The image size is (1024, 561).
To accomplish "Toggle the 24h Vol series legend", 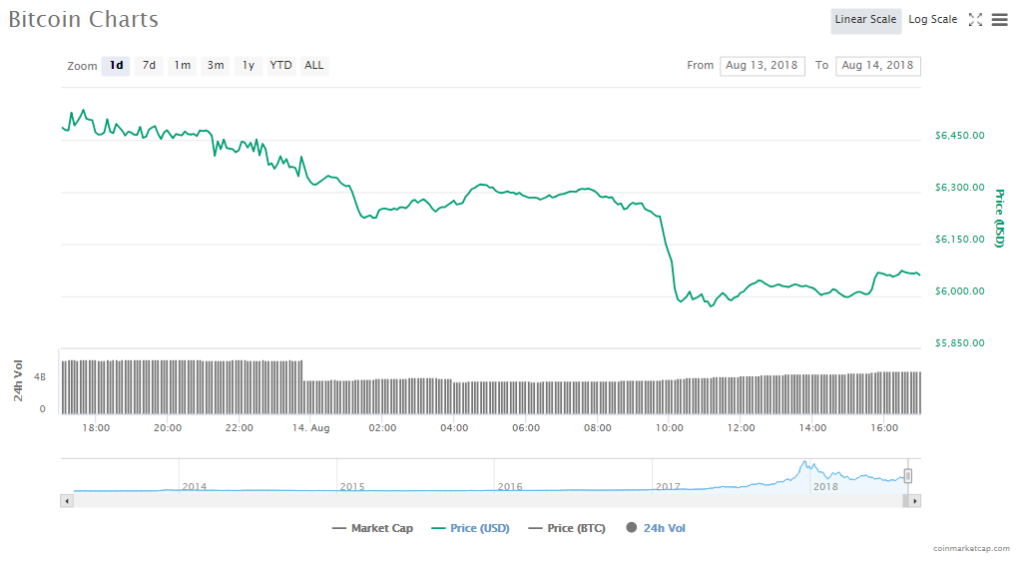I will coord(655,528).
